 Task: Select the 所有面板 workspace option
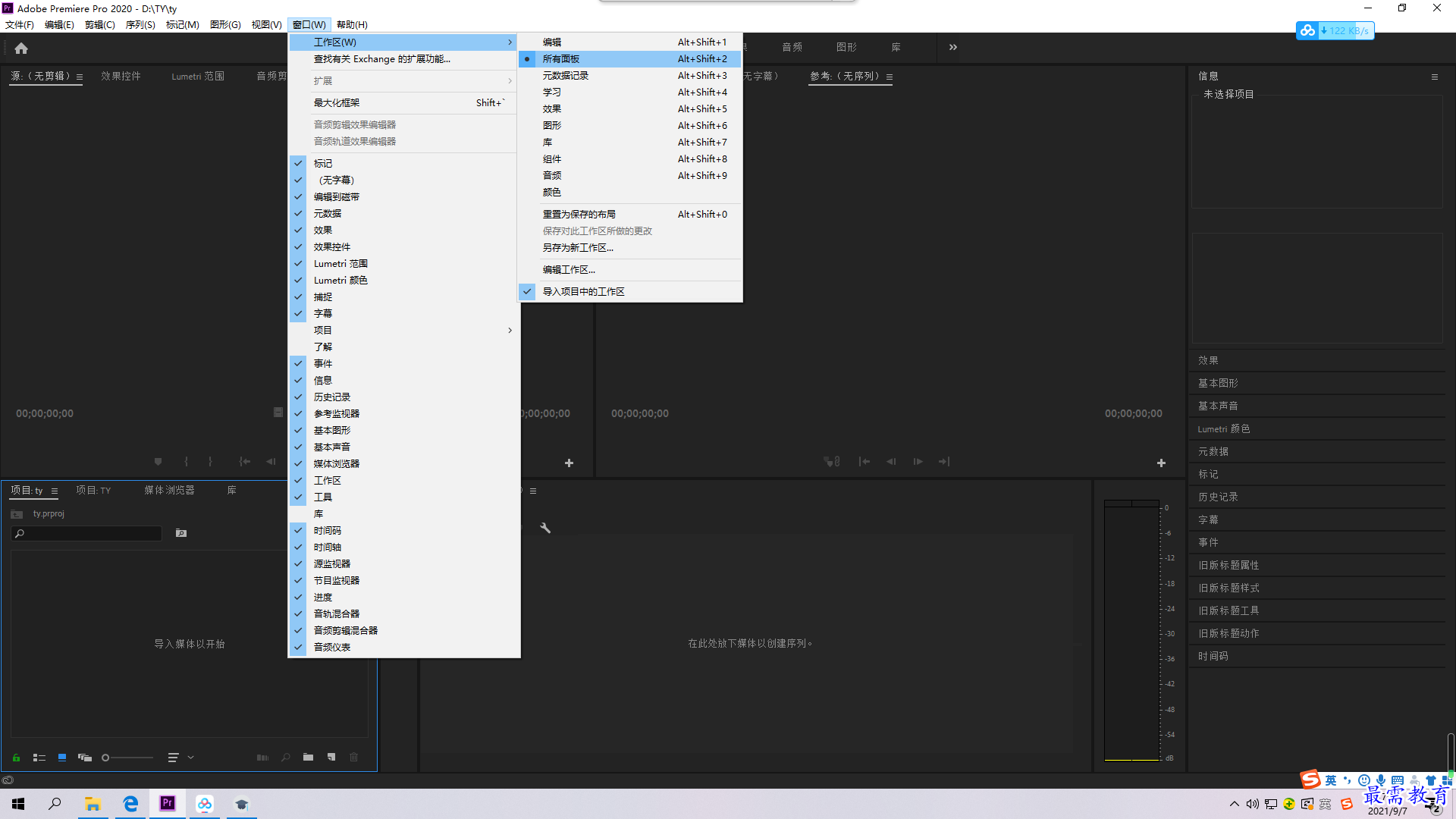tap(629, 58)
